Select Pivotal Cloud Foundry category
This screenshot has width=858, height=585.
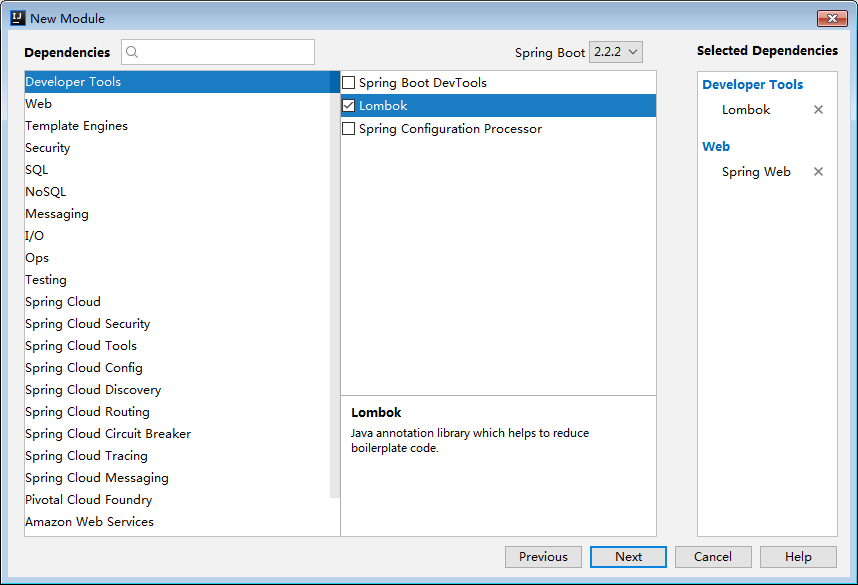(177, 500)
